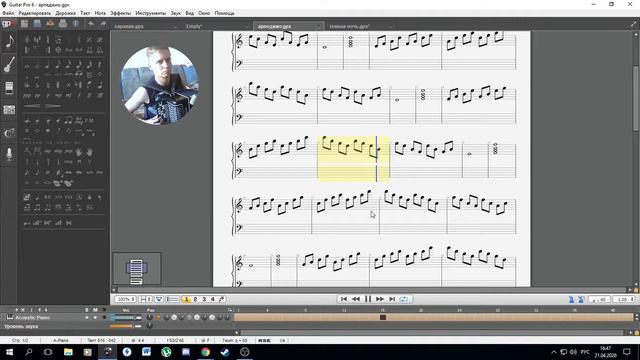Solo the Acoustic Piano track

coord(87,318)
